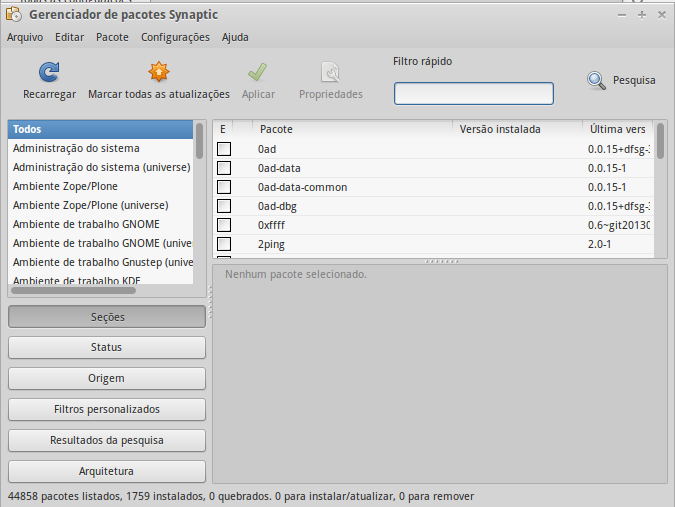Sort by the Versão instalada column header
Image resolution: width=675 pixels, height=507 pixels.
click(x=517, y=129)
